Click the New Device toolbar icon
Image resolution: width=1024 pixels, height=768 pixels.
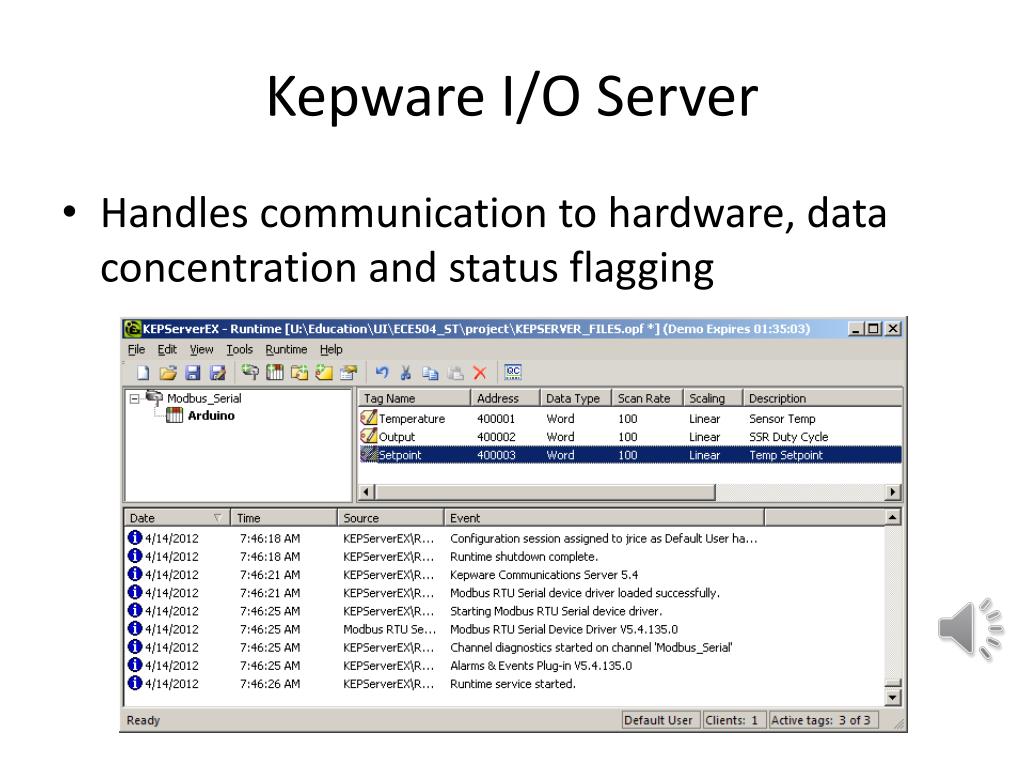[275, 372]
